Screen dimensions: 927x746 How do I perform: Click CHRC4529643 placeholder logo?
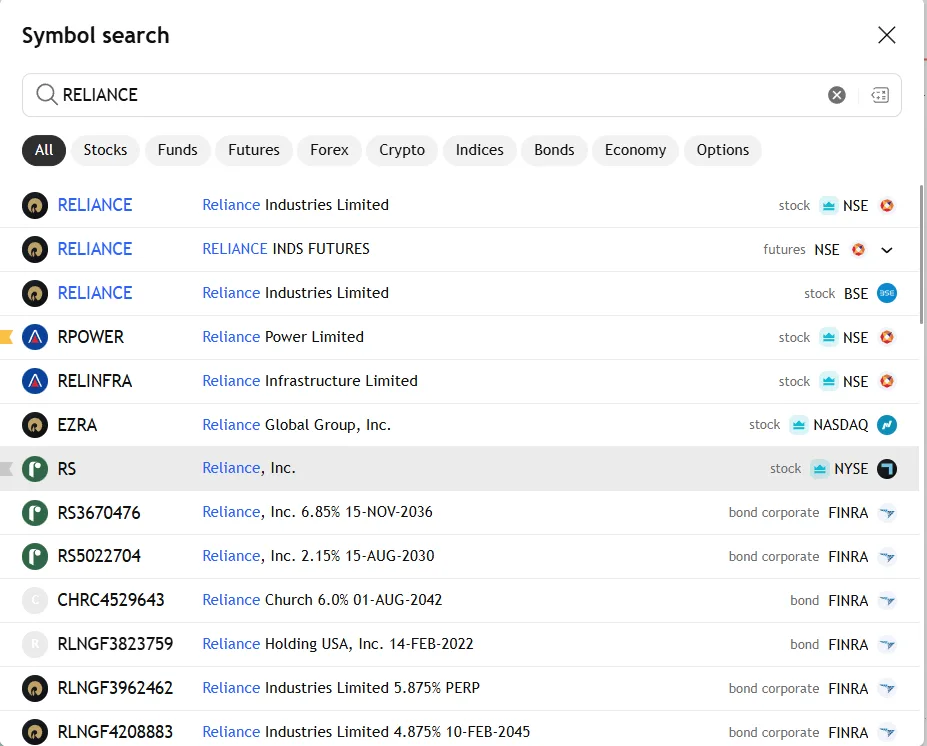coord(35,601)
